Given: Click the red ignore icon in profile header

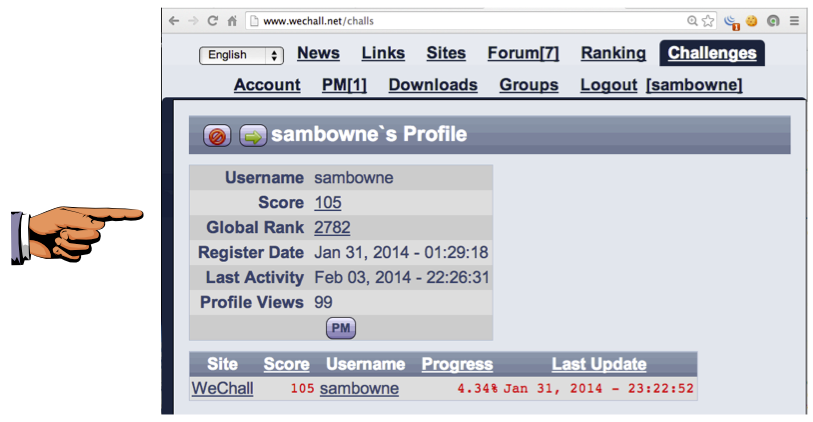Looking at the screenshot, I should tap(217, 136).
